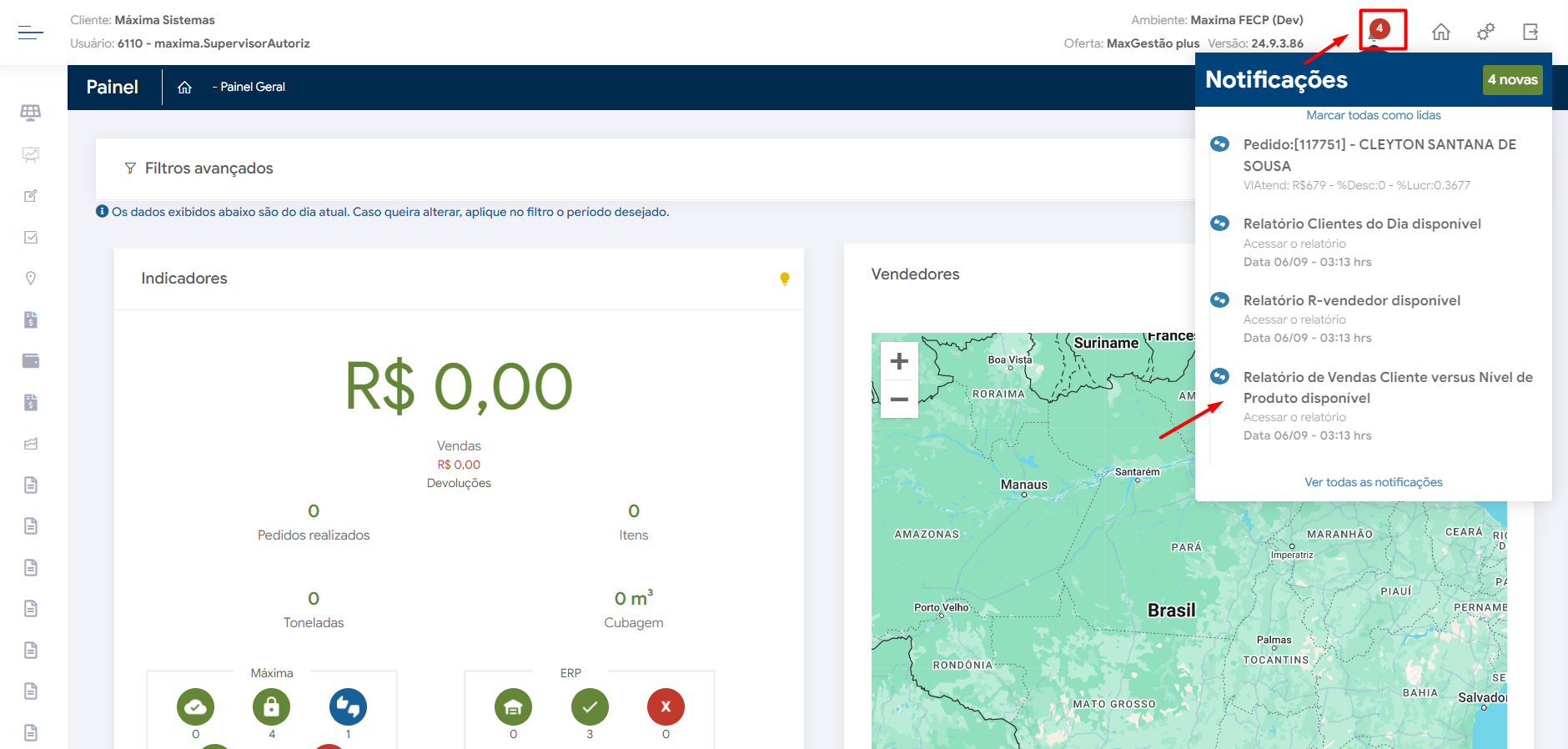Open the hamburger side menu
This screenshot has height=749, width=1568.
(x=30, y=33)
